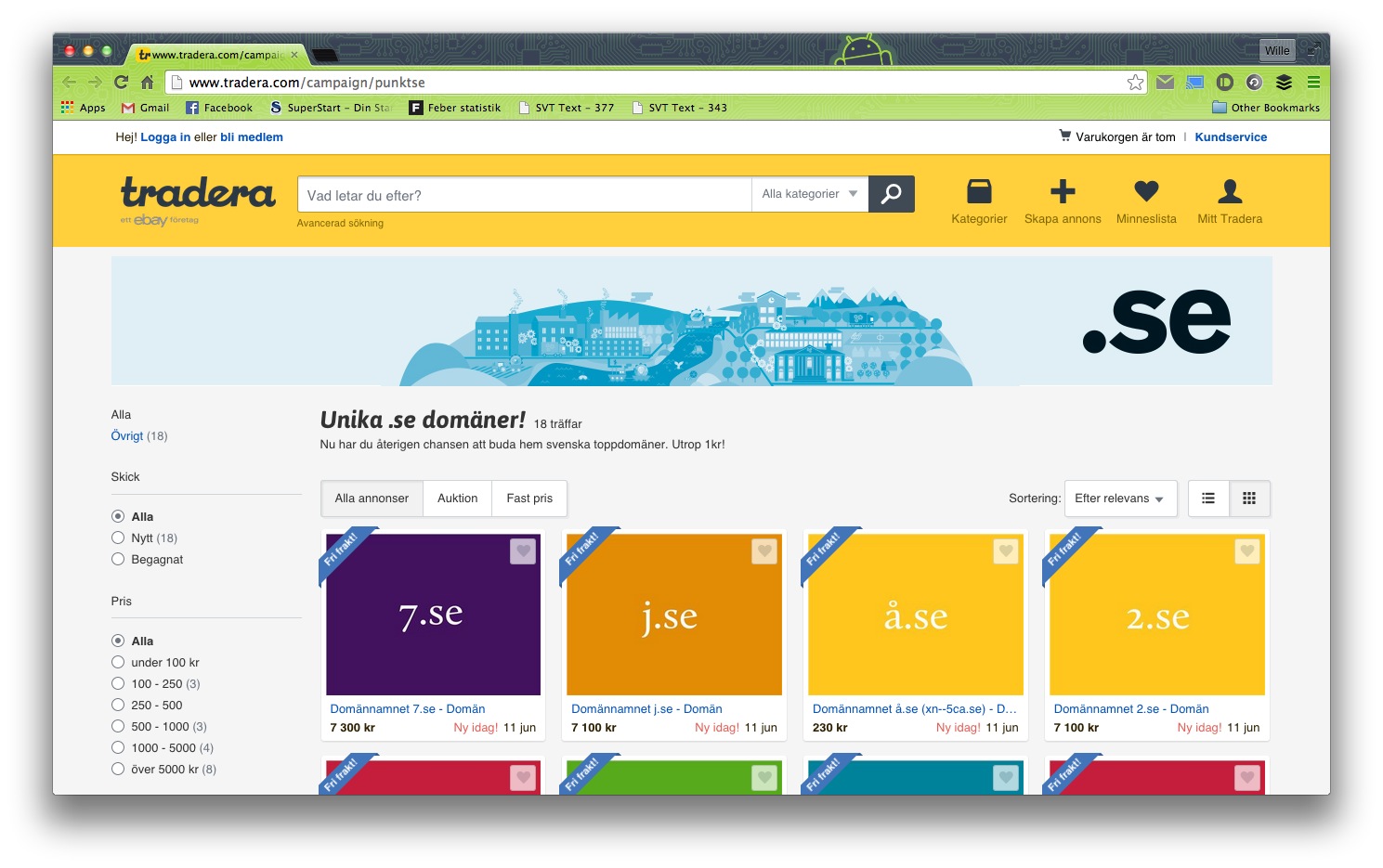Screen dimensions: 1383x868
Task: Click the circled D extension icon
Action: coord(1224,82)
